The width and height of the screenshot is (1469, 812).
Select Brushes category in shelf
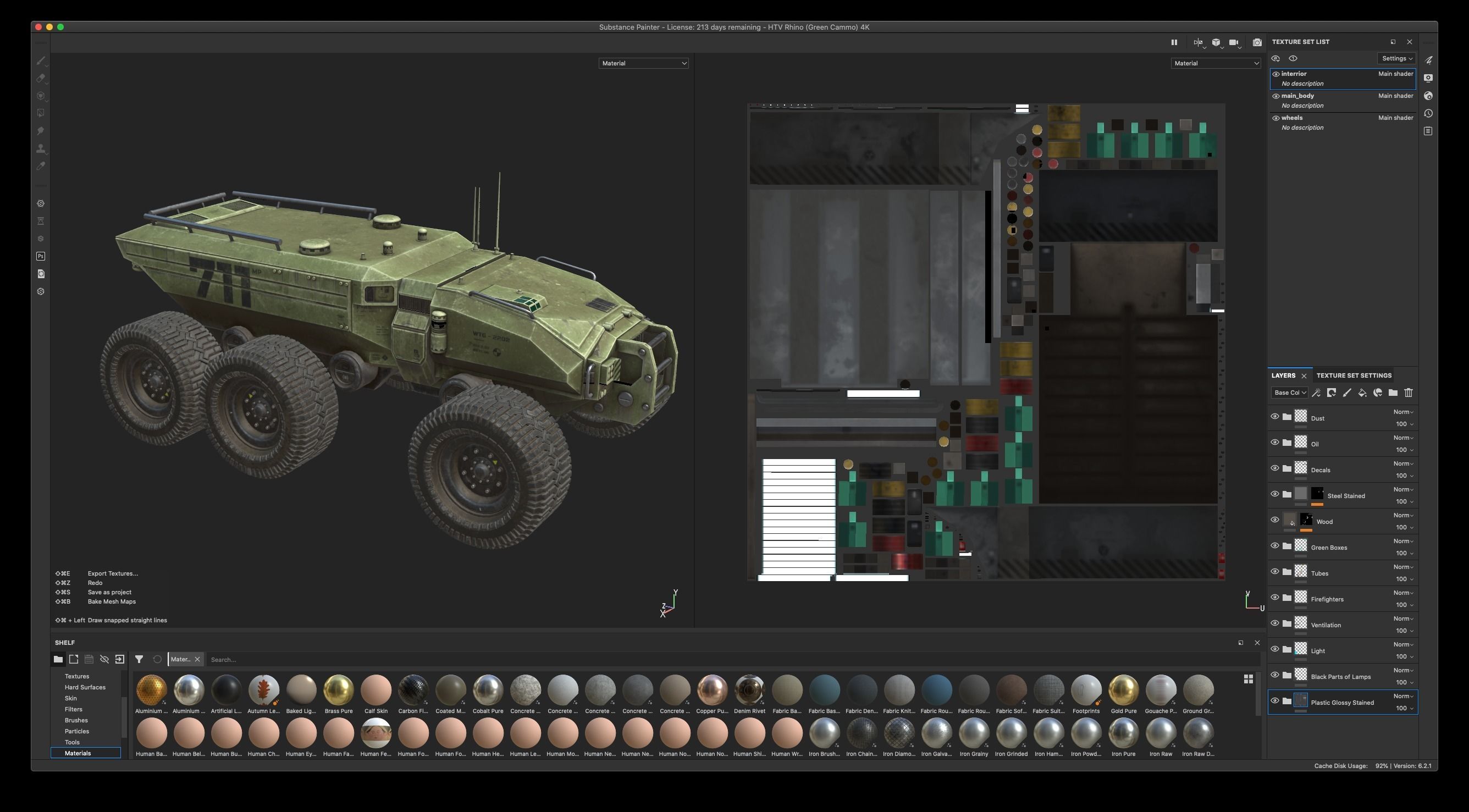[x=76, y=720]
